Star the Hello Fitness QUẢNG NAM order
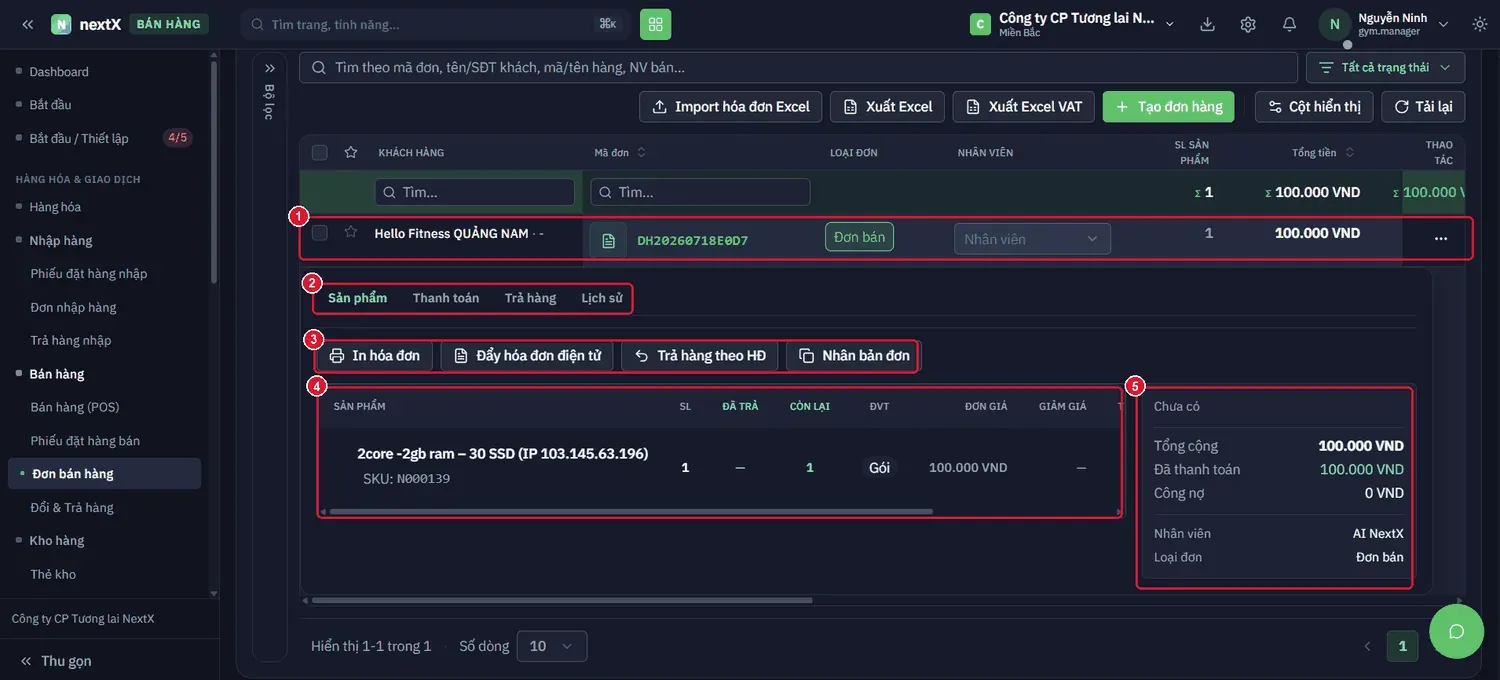The width and height of the screenshot is (1500, 680). pyautogui.click(x=350, y=232)
